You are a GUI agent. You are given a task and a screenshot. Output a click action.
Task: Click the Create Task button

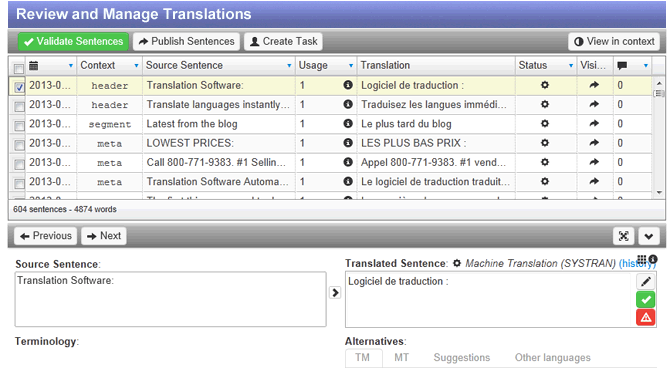click(283, 41)
